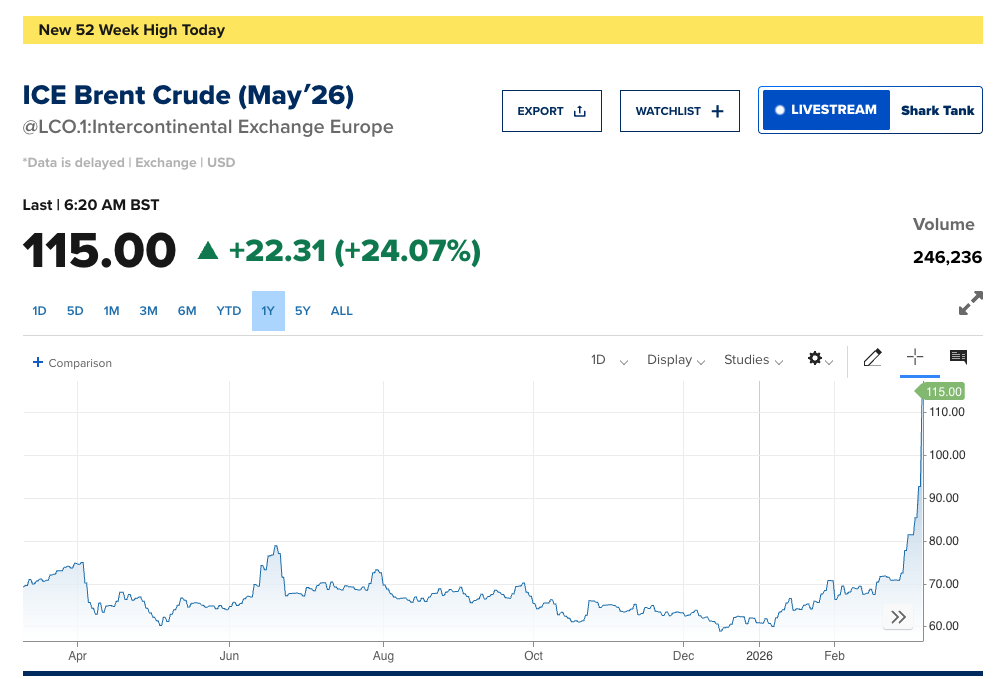Select the 1Y range option

pyautogui.click(x=268, y=311)
